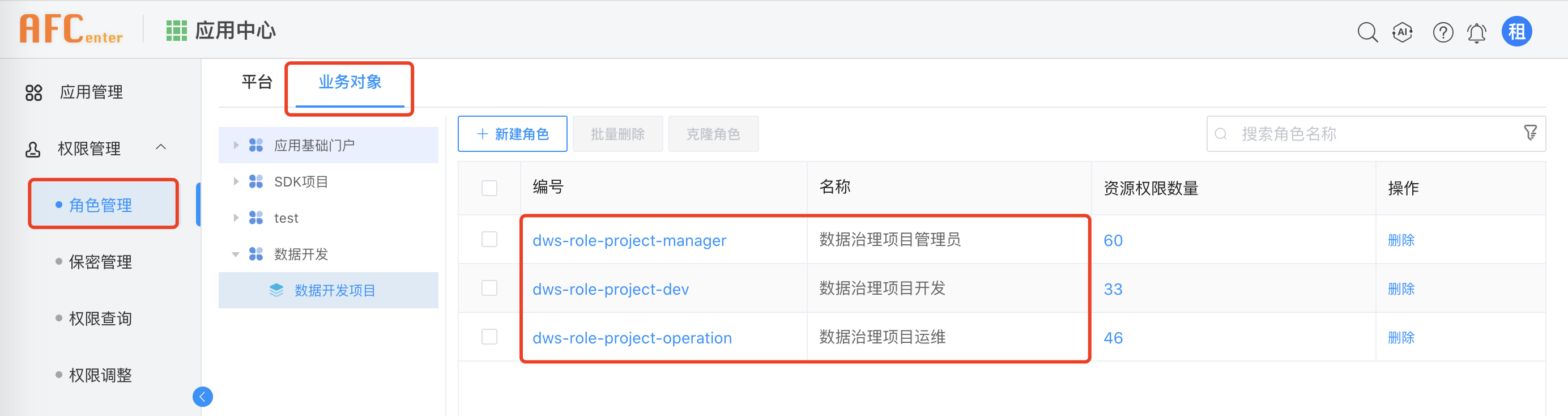The height and width of the screenshot is (416, 1568).
Task: Collapse sidebar with the blue arrow button
Action: 203,397
